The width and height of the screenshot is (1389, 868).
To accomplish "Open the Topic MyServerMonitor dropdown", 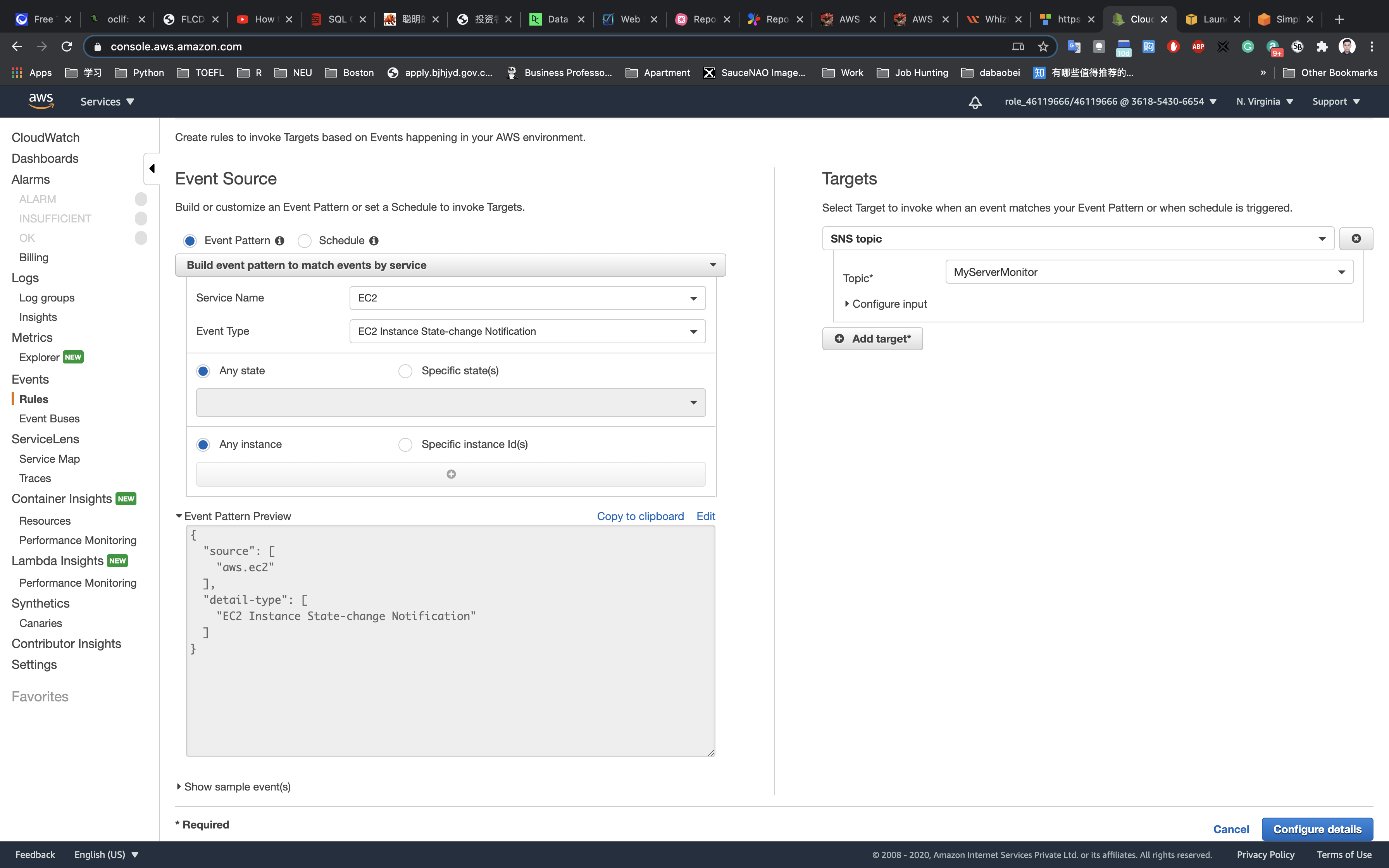I will click(x=1149, y=272).
